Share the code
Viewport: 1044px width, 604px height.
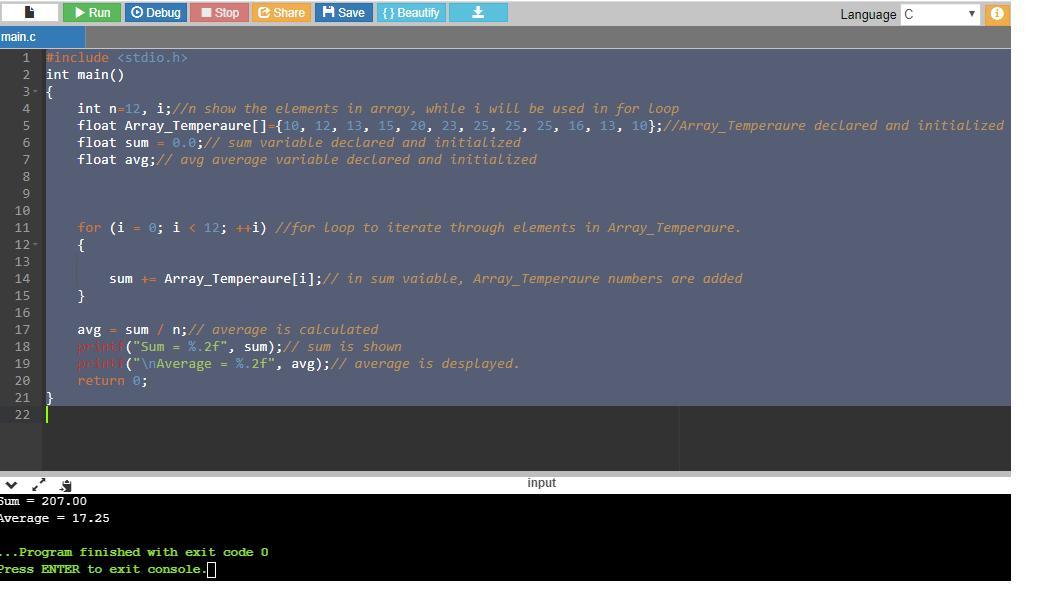click(281, 13)
